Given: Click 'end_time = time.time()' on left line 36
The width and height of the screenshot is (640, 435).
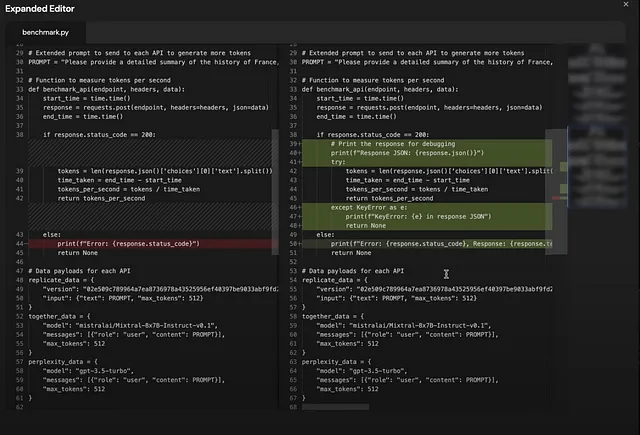Looking at the screenshot, I should tap(83, 117).
